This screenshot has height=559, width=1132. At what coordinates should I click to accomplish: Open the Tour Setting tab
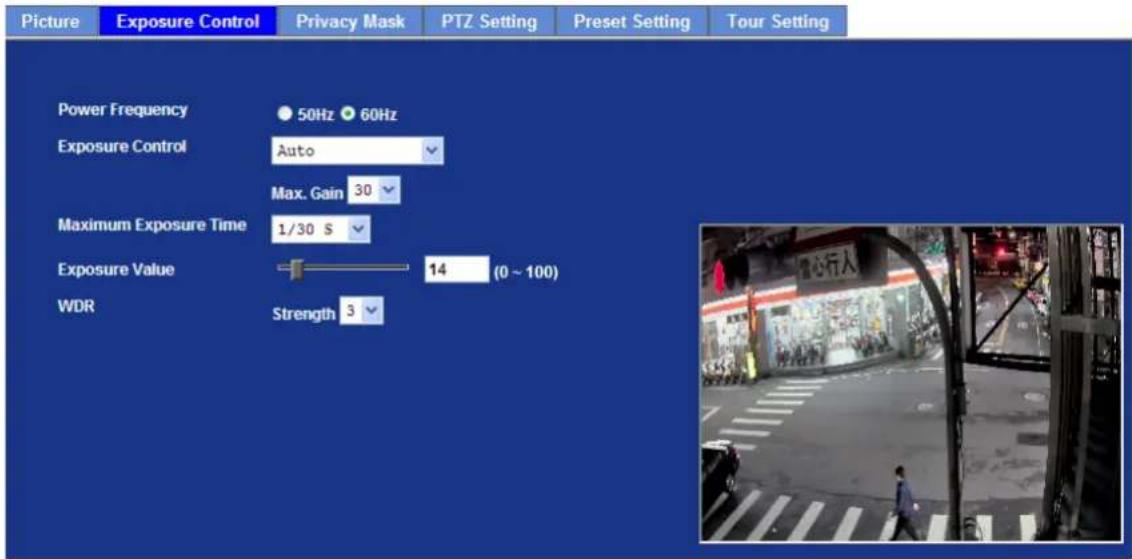(x=778, y=21)
